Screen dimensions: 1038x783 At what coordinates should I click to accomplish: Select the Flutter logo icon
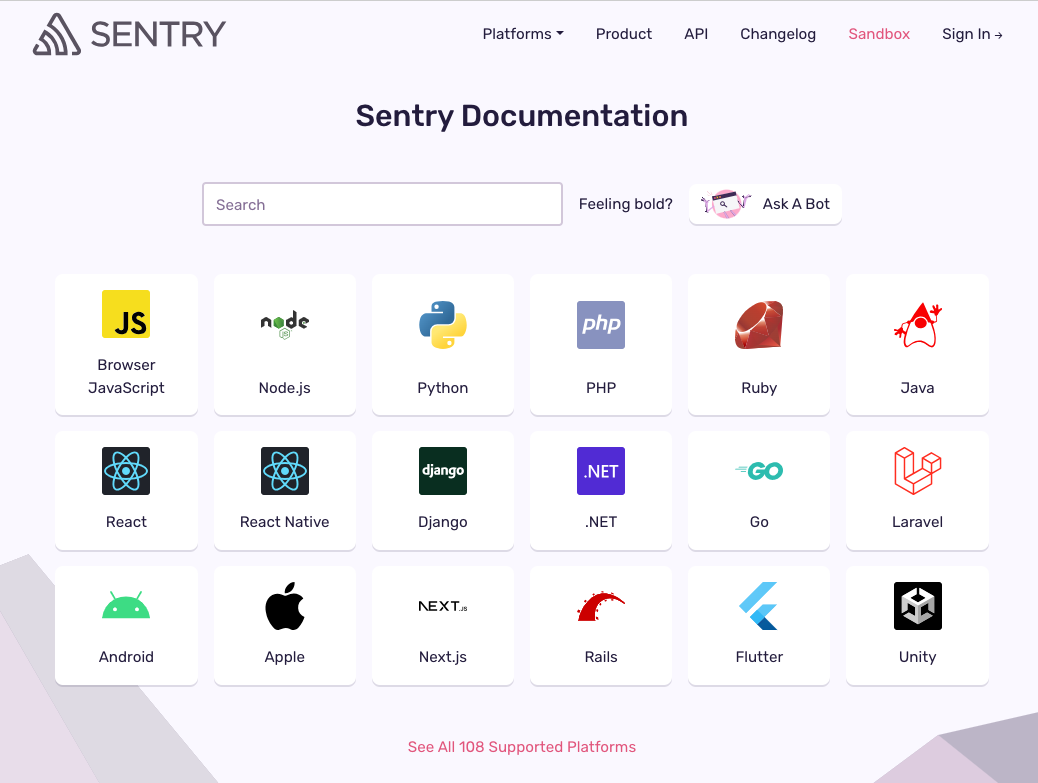758,606
